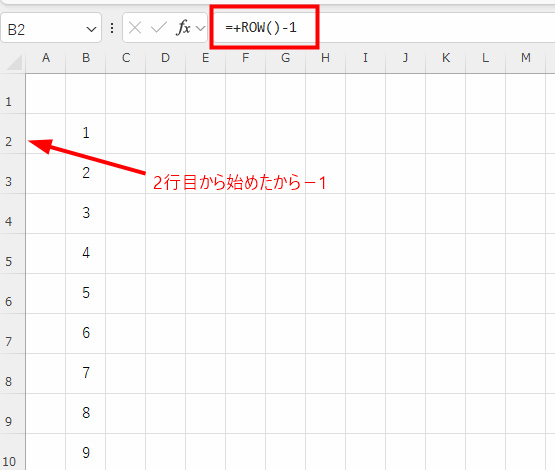Select column A header

coord(46,58)
